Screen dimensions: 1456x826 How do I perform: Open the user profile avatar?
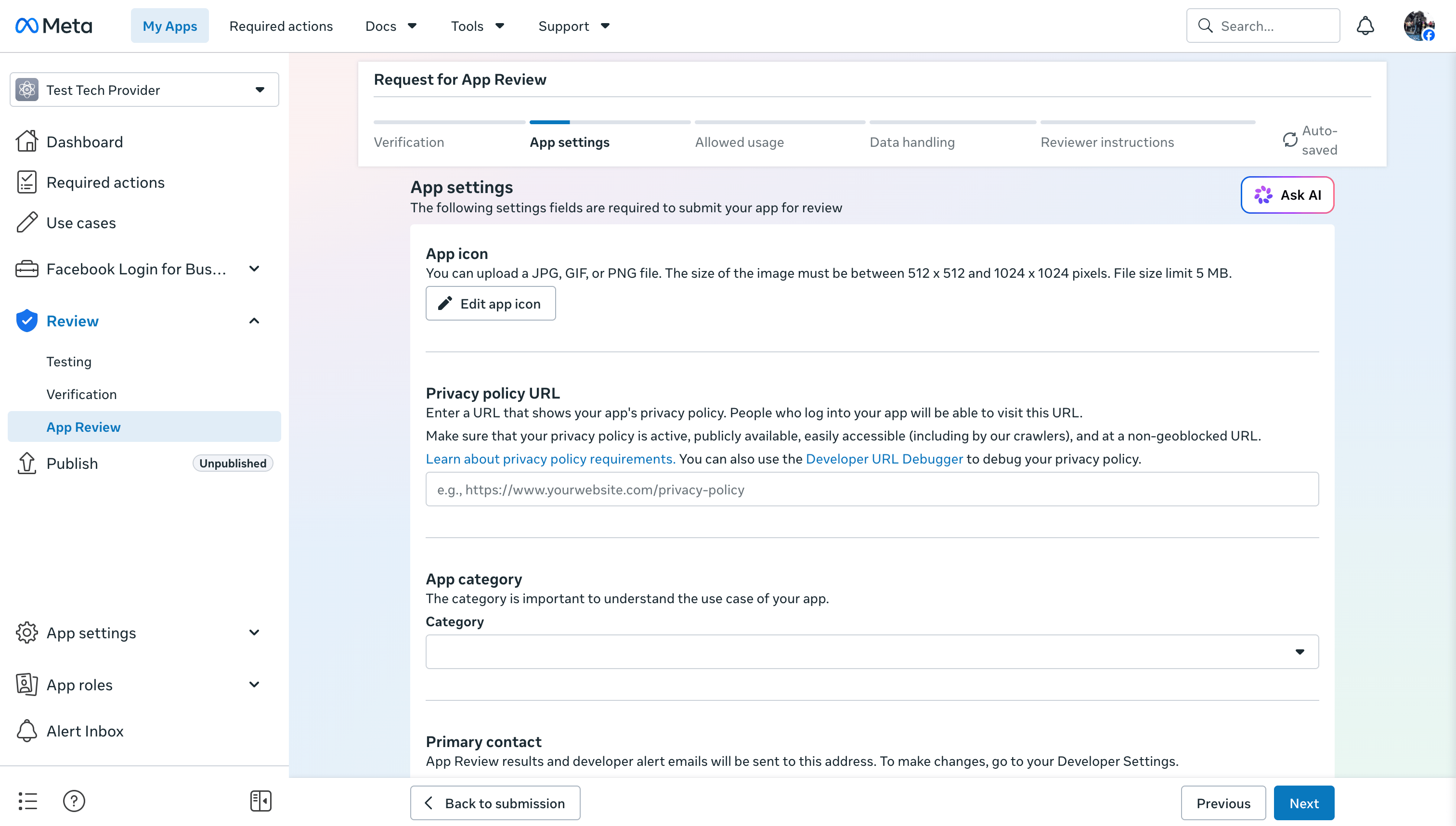(x=1418, y=26)
